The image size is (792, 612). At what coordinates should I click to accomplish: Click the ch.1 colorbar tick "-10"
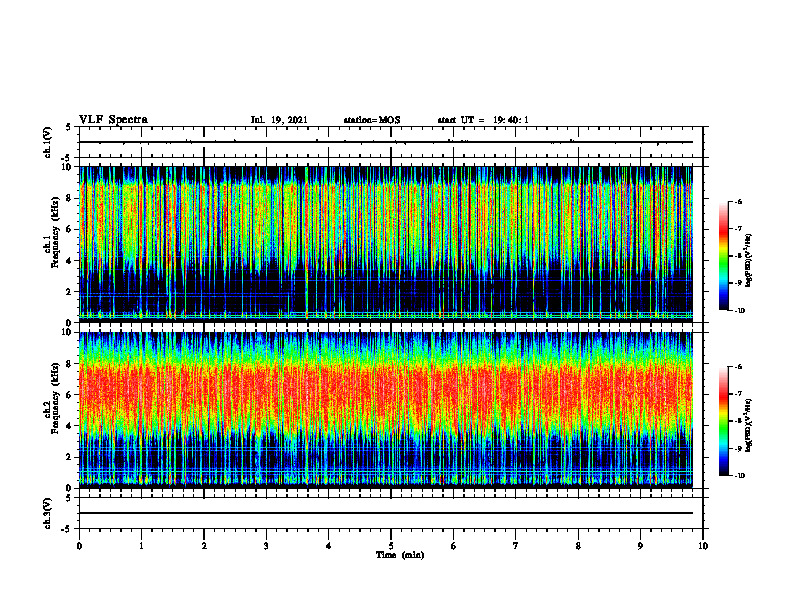pos(740,311)
